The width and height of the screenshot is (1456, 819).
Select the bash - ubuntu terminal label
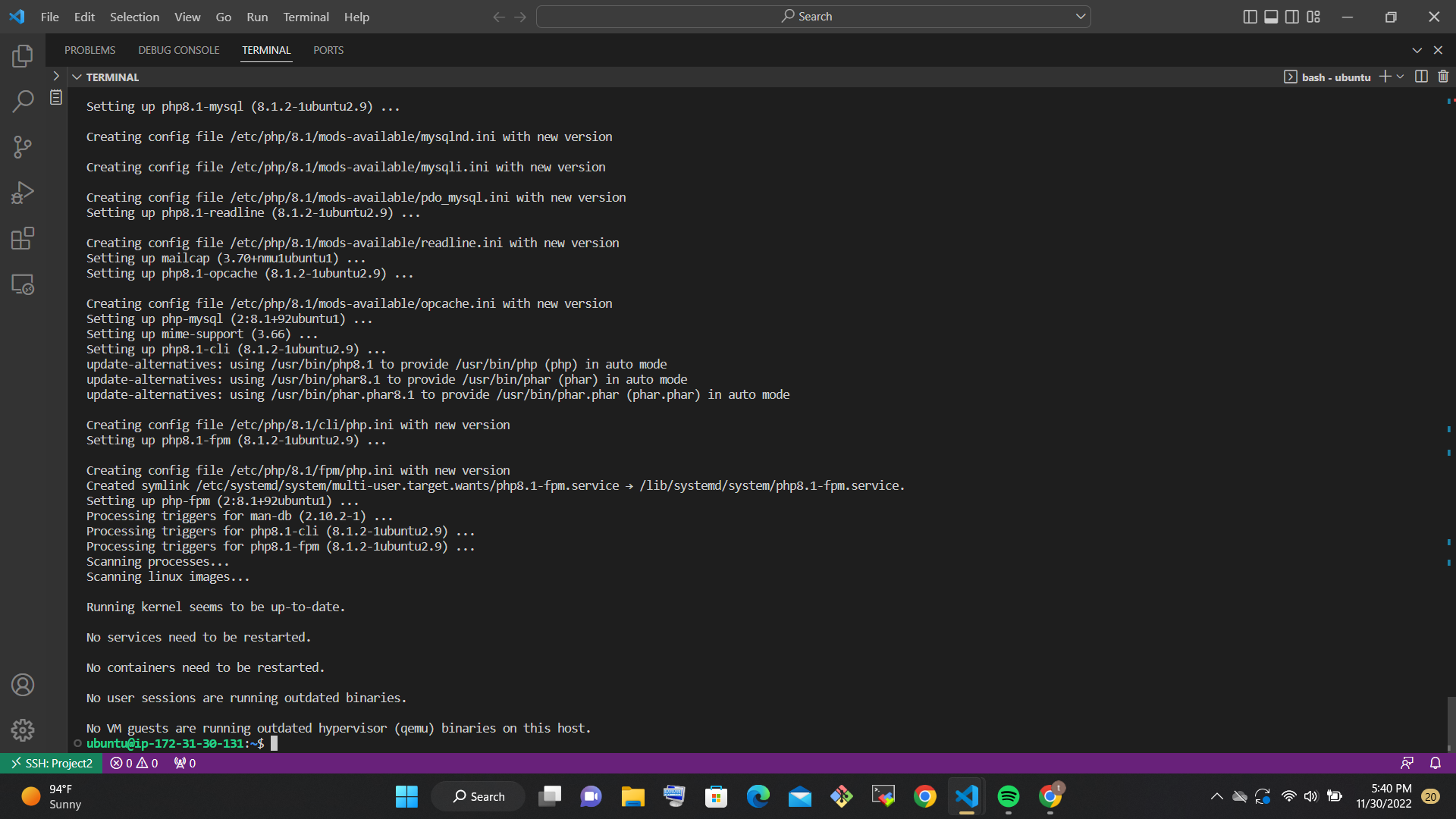1327,77
